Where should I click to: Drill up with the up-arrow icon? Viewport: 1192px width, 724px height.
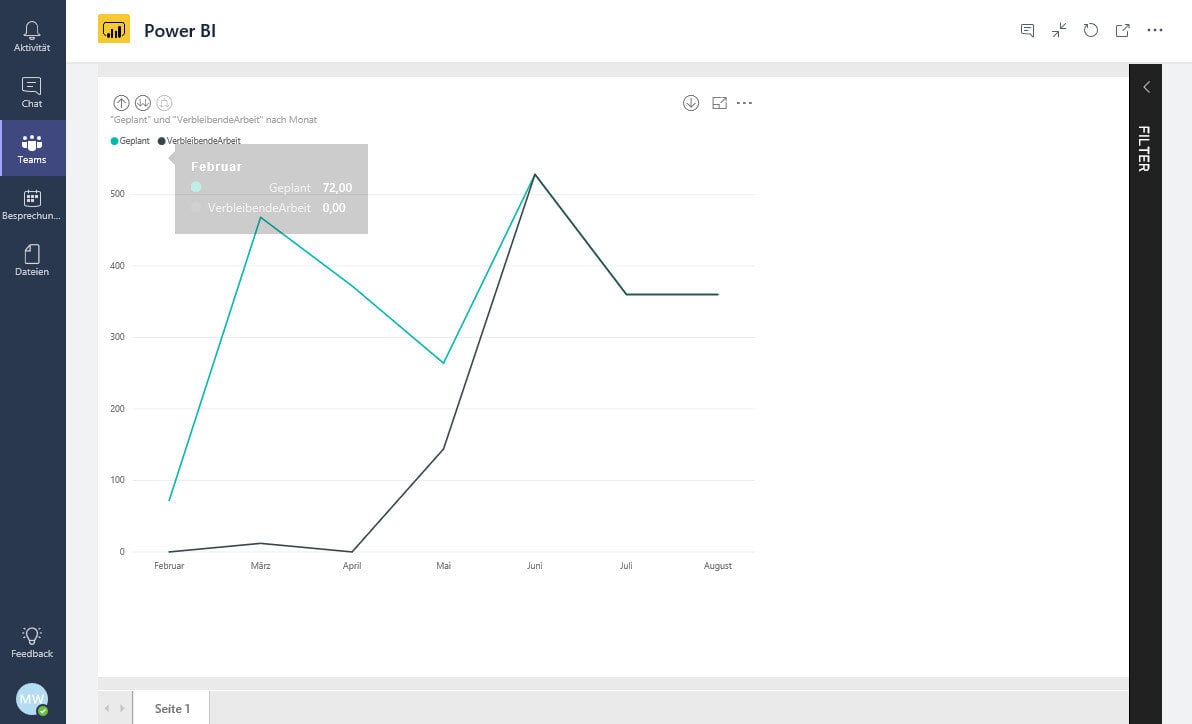[x=121, y=103]
